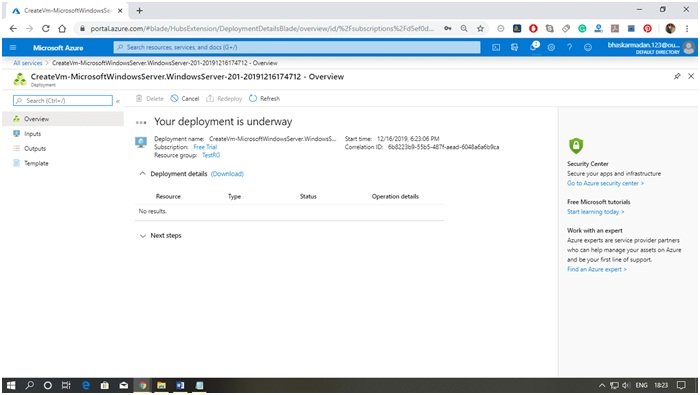The image size is (700, 395).
Task: Click the Azure global search bar
Action: pos(297,47)
